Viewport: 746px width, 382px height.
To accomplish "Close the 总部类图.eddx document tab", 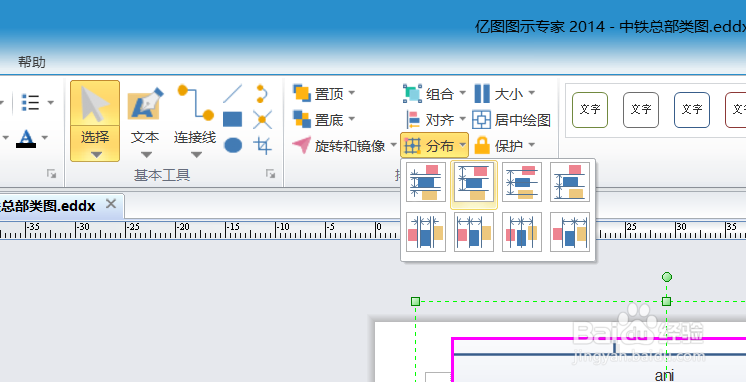I will coord(111,204).
